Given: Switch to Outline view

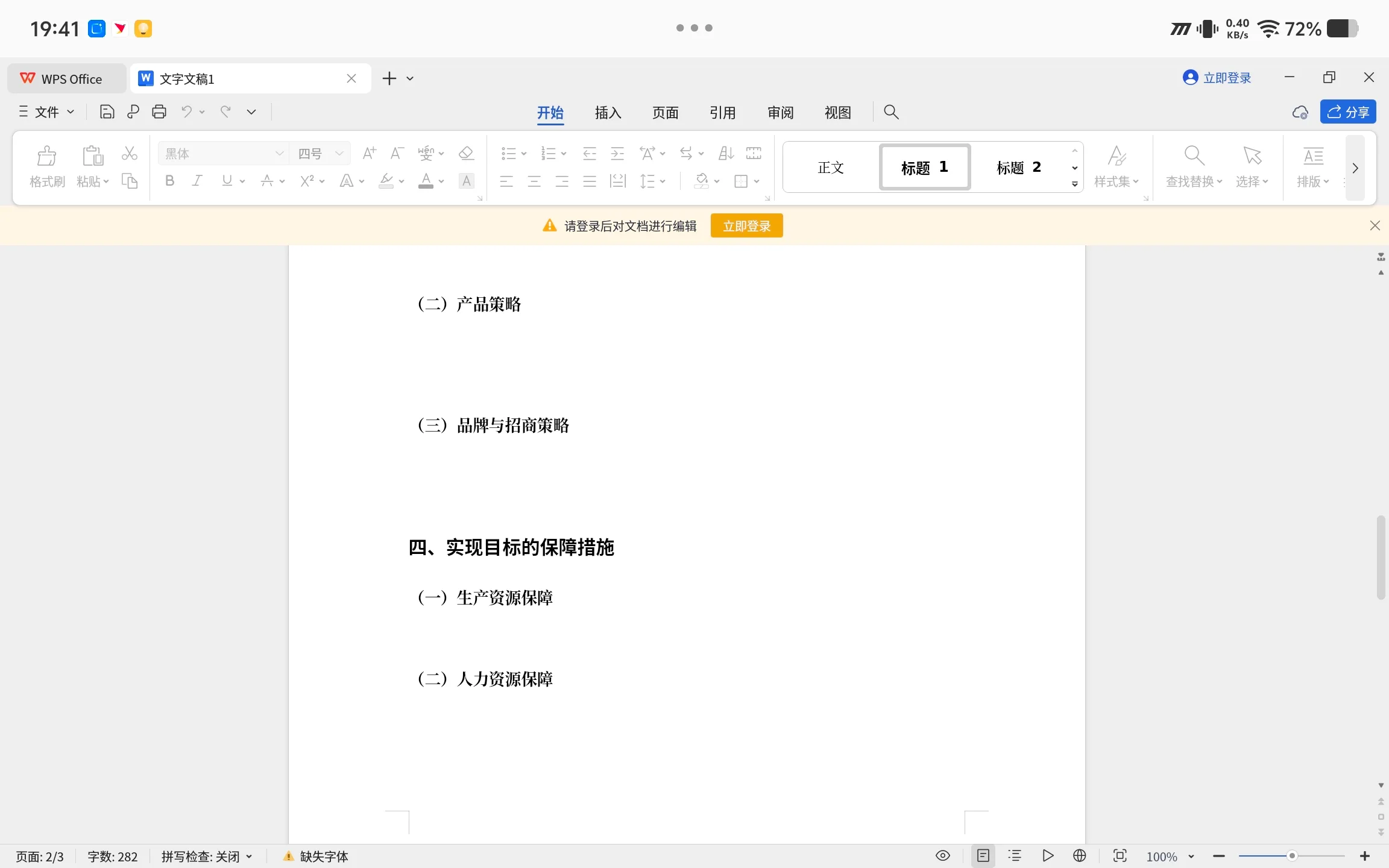Looking at the screenshot, I should click(1015, 856).
